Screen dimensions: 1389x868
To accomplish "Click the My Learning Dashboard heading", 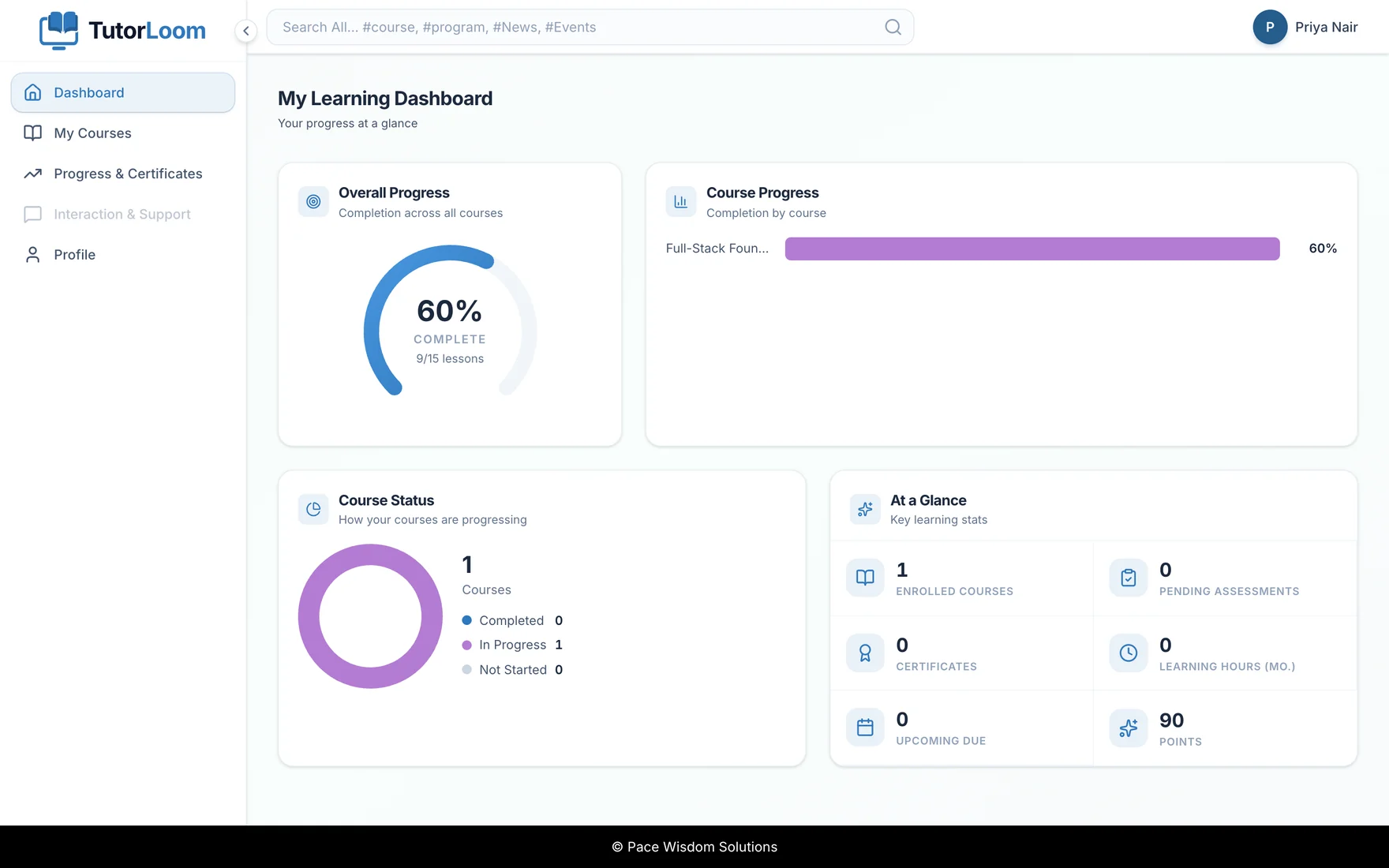I will pos(385,99).
